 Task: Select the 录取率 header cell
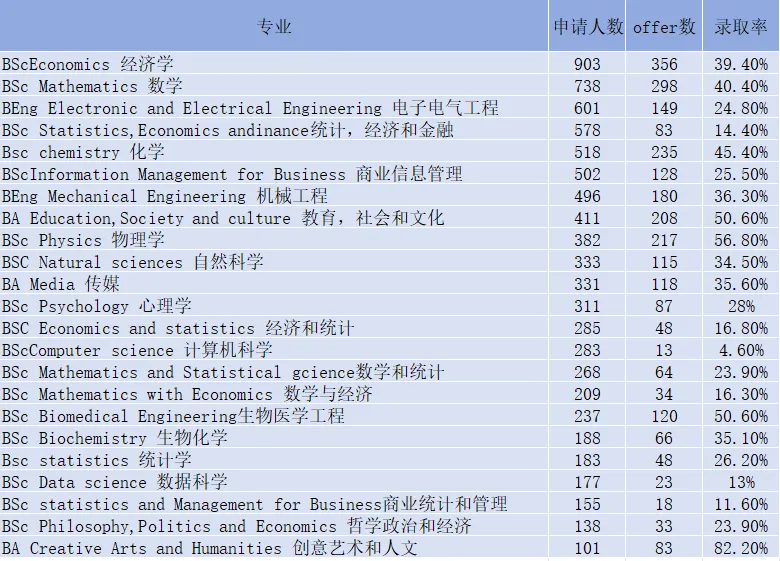pos(741,26)
